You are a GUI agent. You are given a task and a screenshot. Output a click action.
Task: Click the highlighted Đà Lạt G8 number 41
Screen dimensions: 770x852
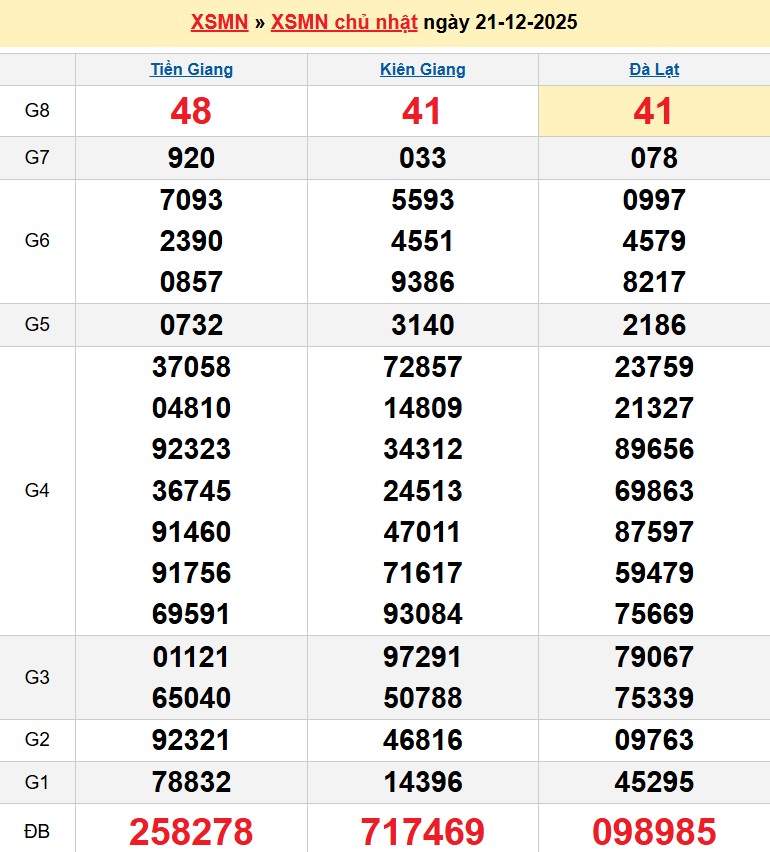coord(654,111)
